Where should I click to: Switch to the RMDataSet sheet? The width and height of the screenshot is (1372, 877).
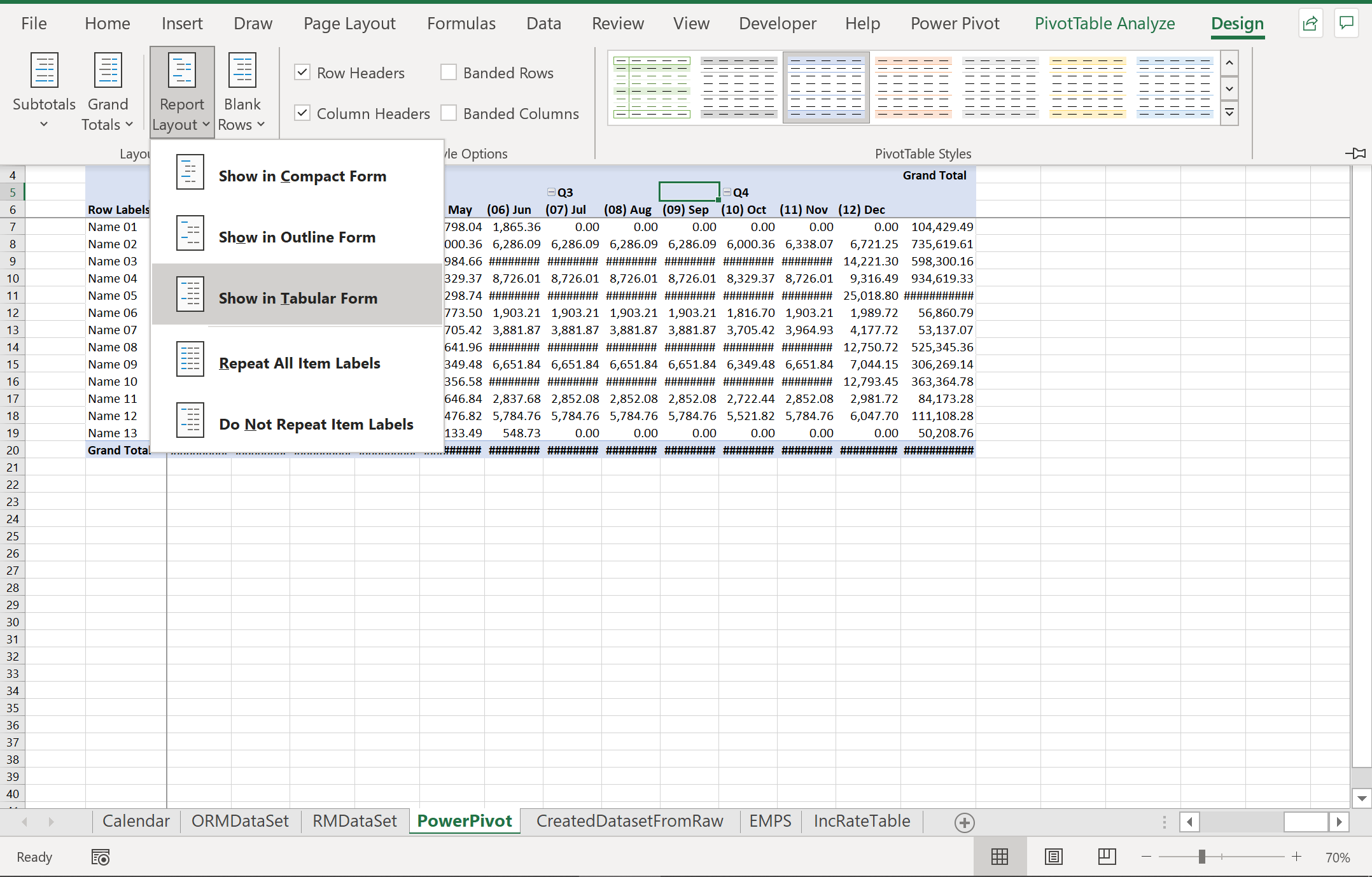pos(354,821)
